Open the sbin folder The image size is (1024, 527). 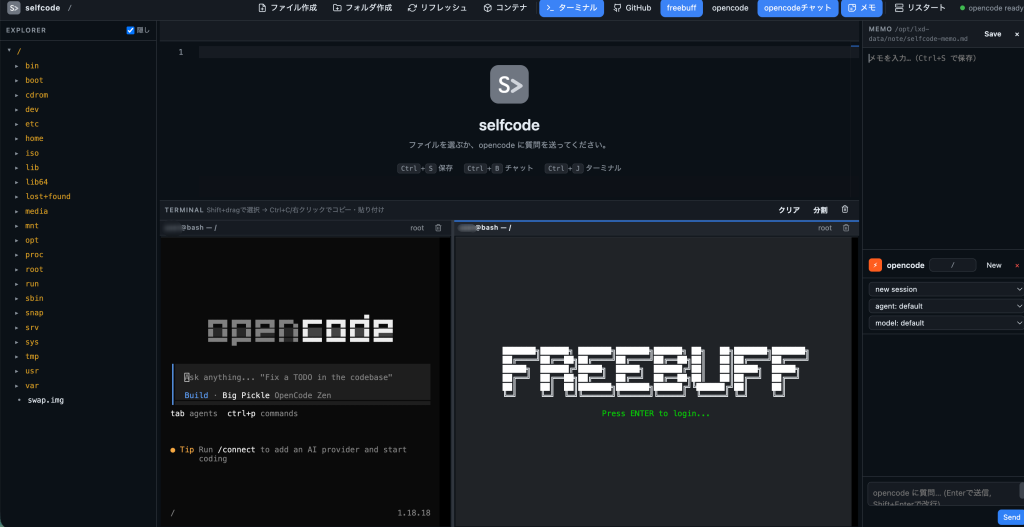34,298
